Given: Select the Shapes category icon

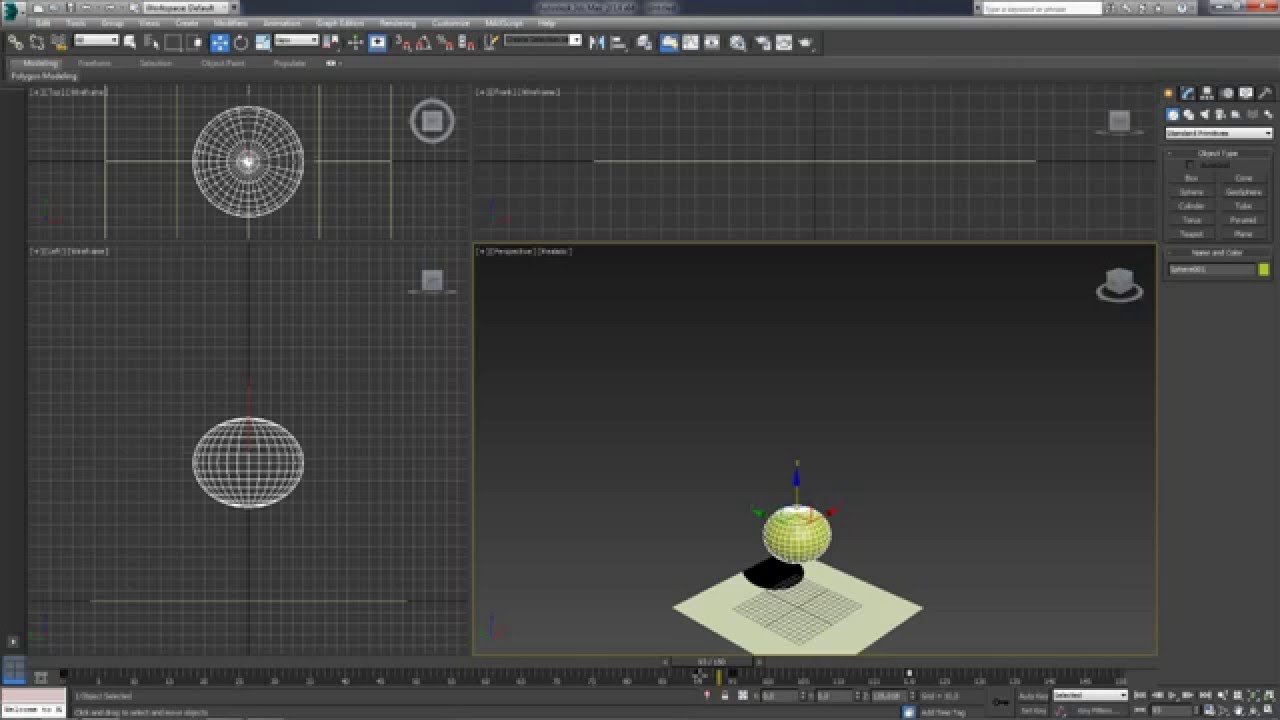Looking at the screenshot, I should click(x=1188, y=115).
